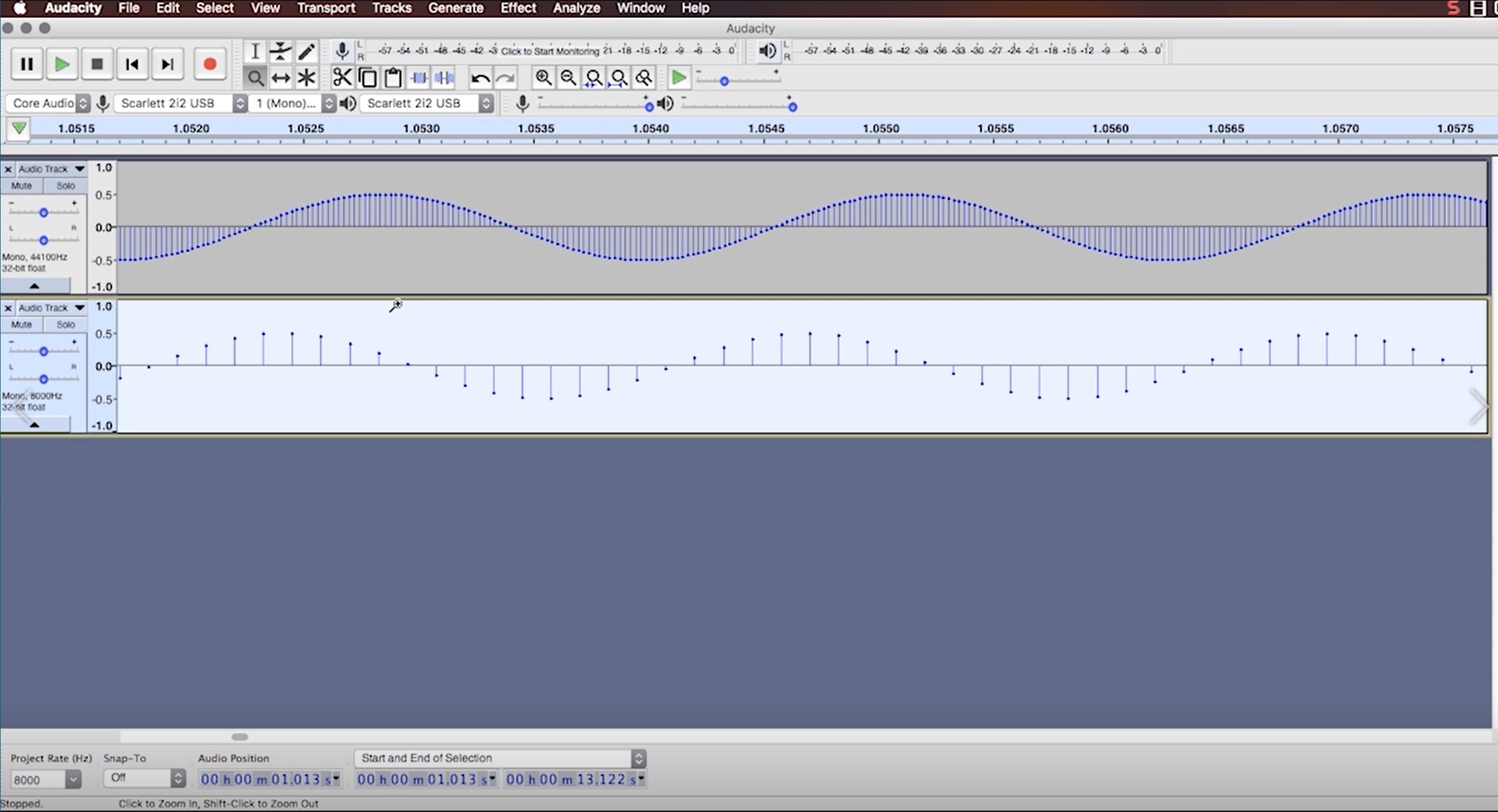Click the Fit Project zoom icon
This screenshot has height=812, width=1498.
[619, 78]
